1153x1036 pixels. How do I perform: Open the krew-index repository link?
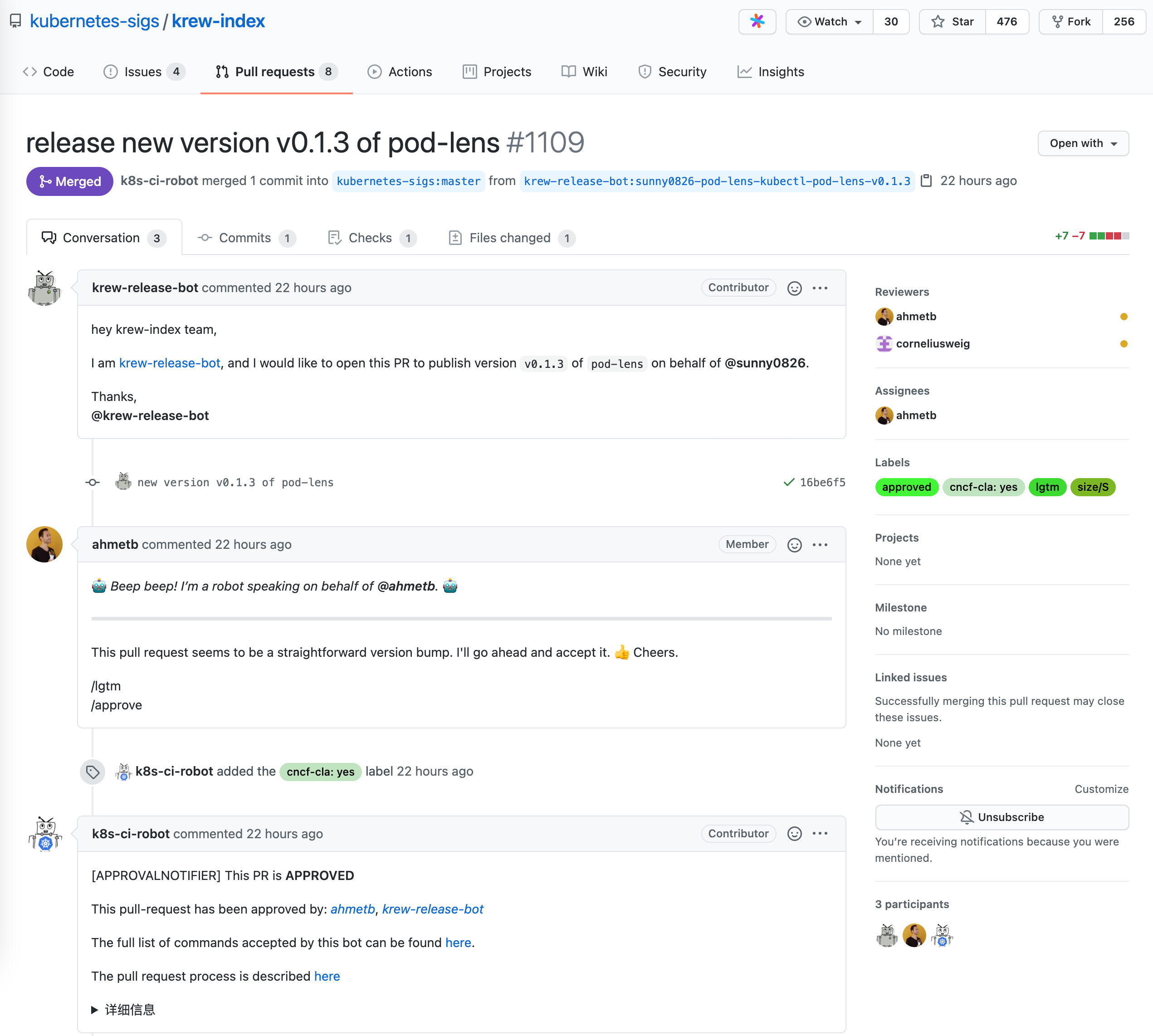click(x=219, y=22)
